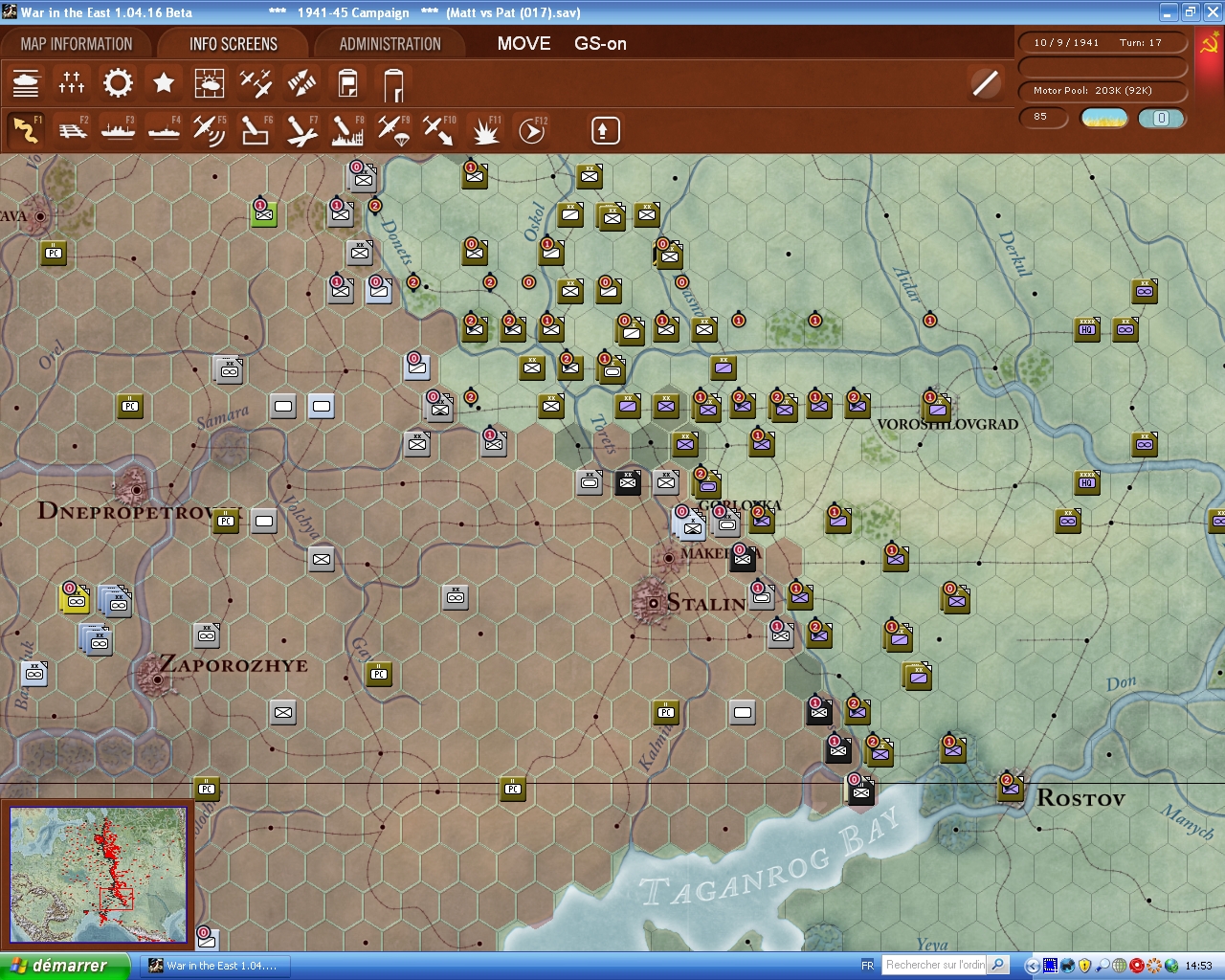The image size is (1225, 980).
Task: Click the crossed-arrows reinforcement icon
Action: coord(301,83)
